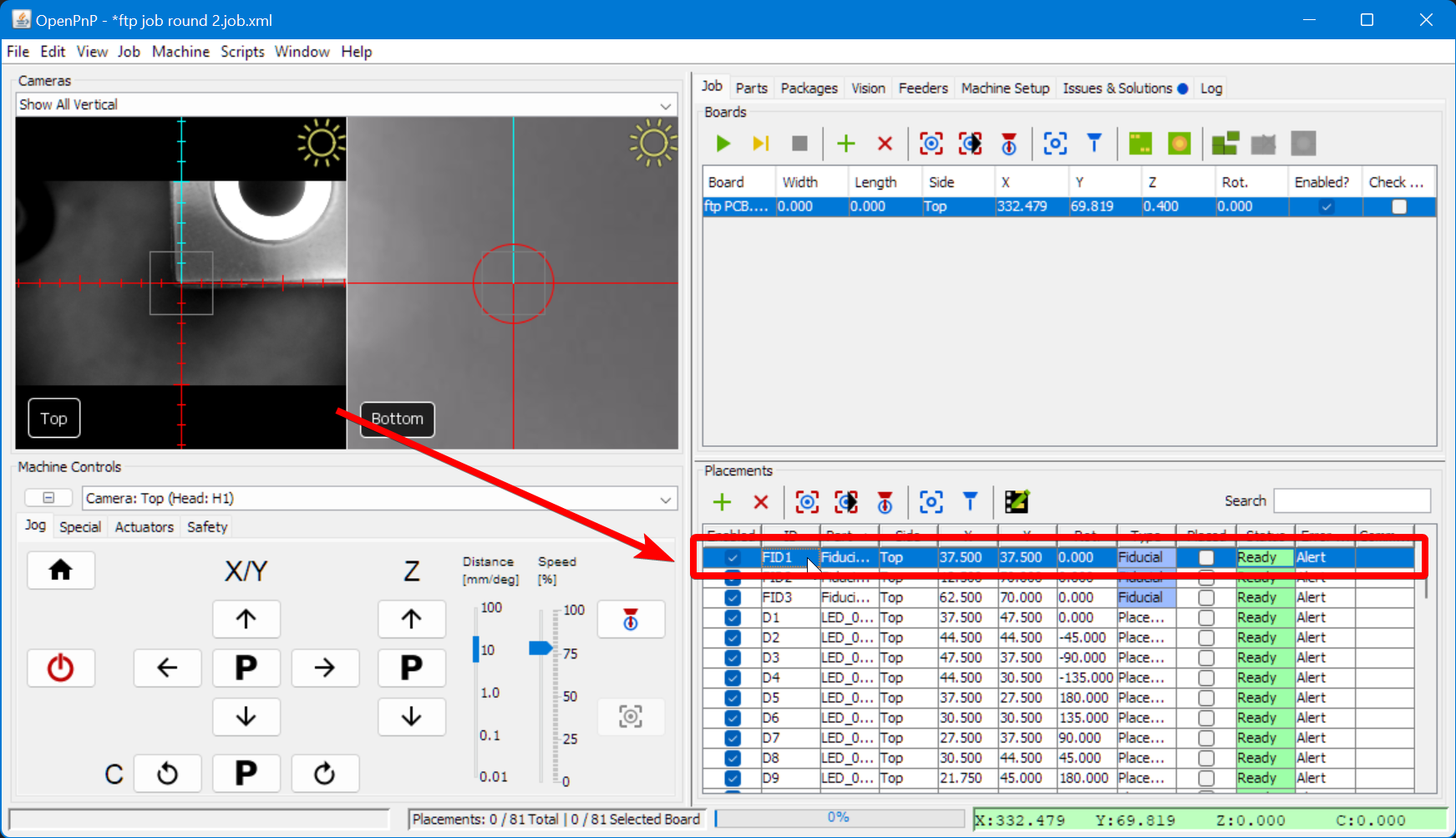Delete the selected placement with the red X
Image resolution: width=1456 pixels, height=838 pixels.
click(x=760, y=502)
